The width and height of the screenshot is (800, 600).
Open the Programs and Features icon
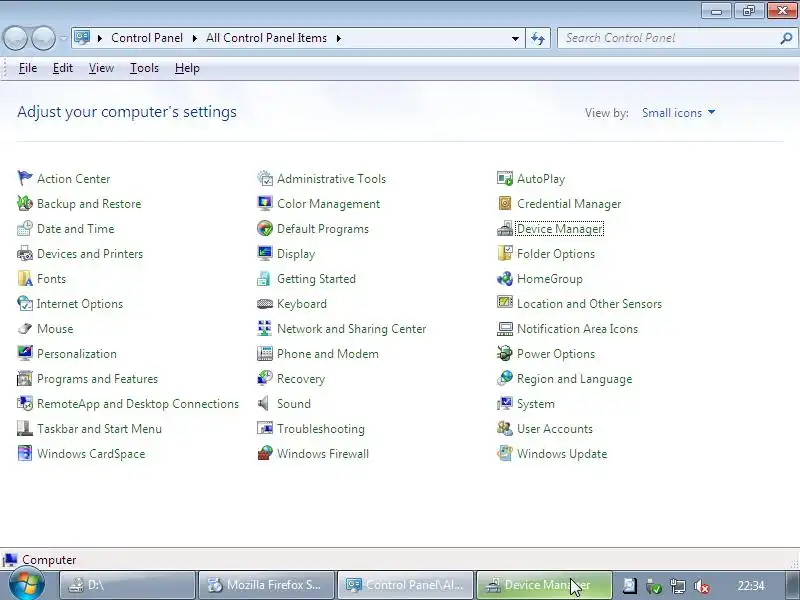tap(24, 379)
